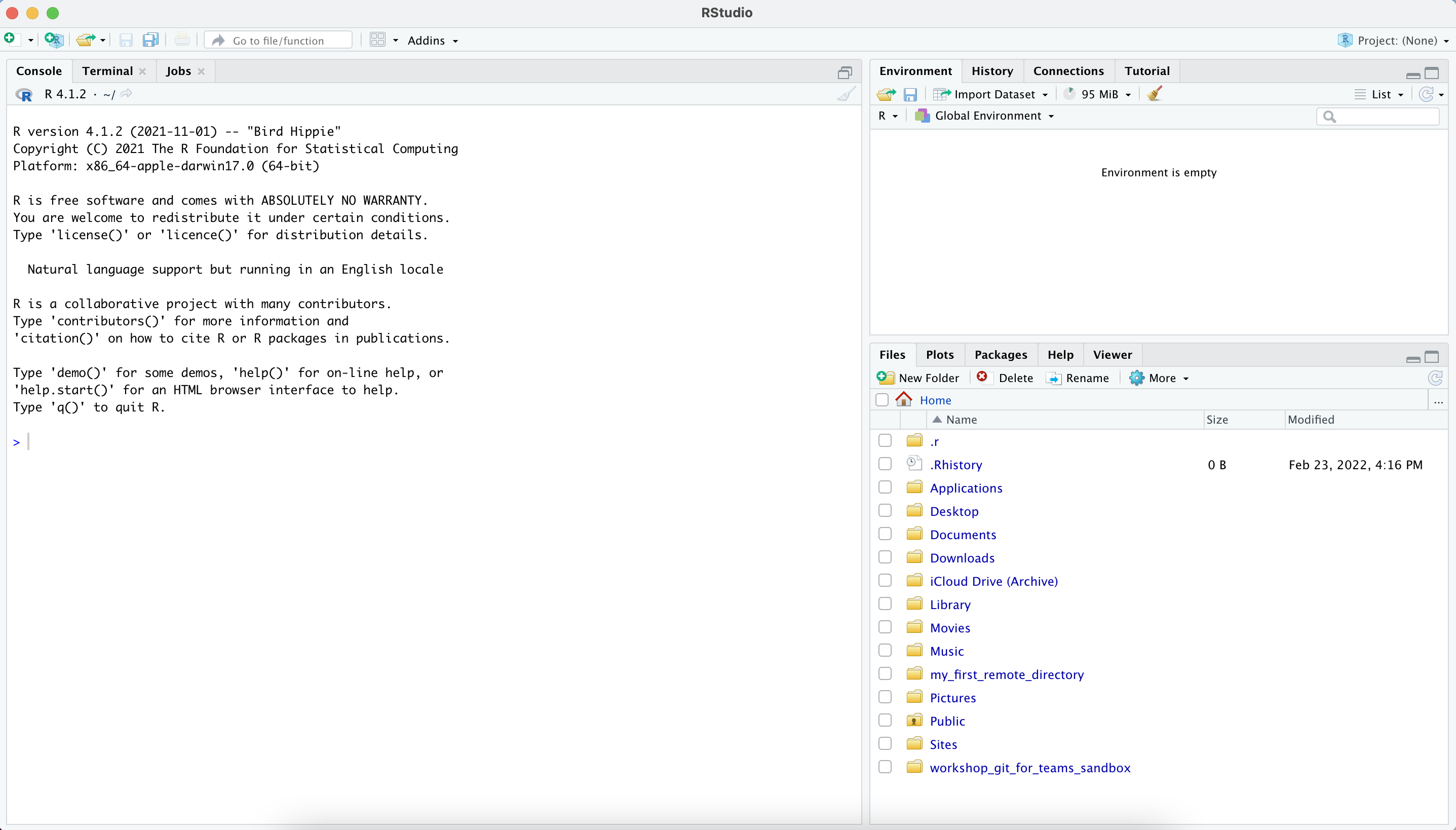Check the box for my_first_remote_directory

(x=885, y=674)
